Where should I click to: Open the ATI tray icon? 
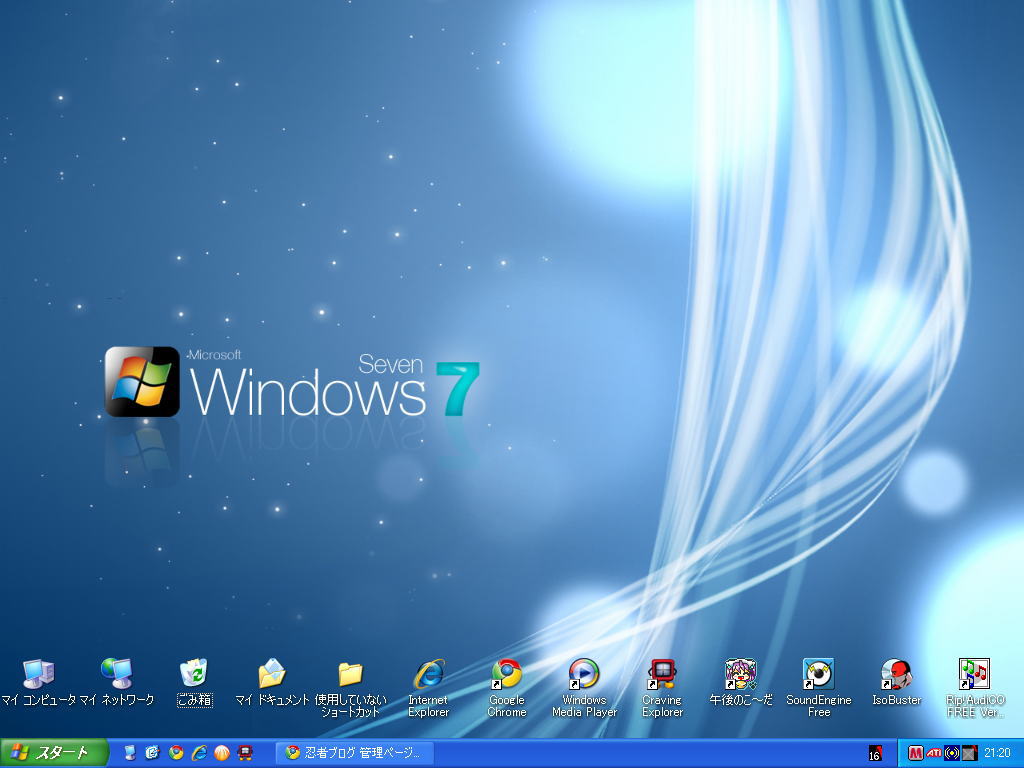934,753
